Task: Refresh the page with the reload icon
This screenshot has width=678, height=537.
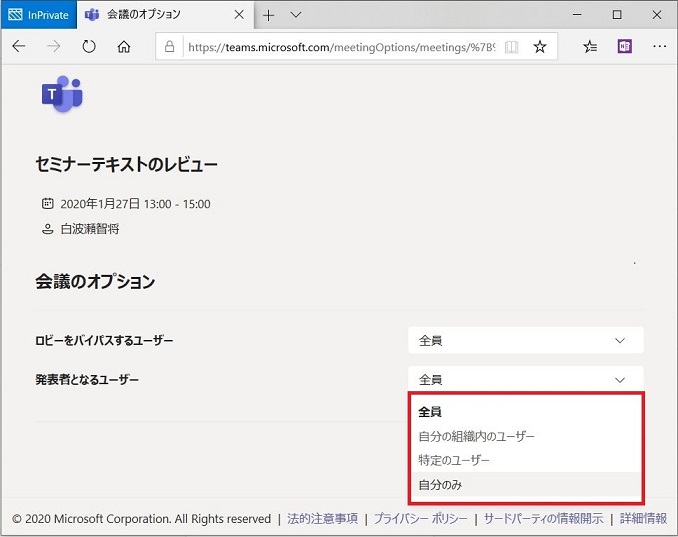Action: pyautogui.click(x=88, y=47)
